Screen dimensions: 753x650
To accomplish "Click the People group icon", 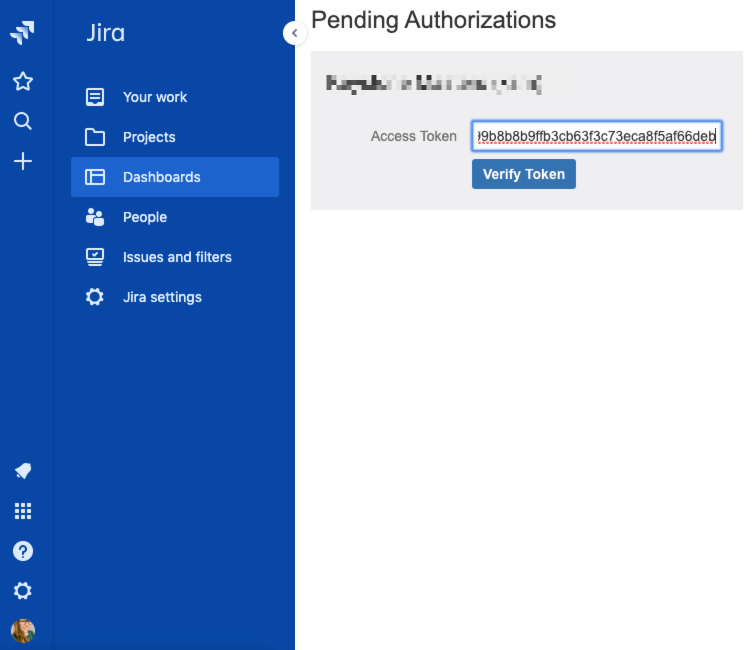I will (x=95, y=217).
